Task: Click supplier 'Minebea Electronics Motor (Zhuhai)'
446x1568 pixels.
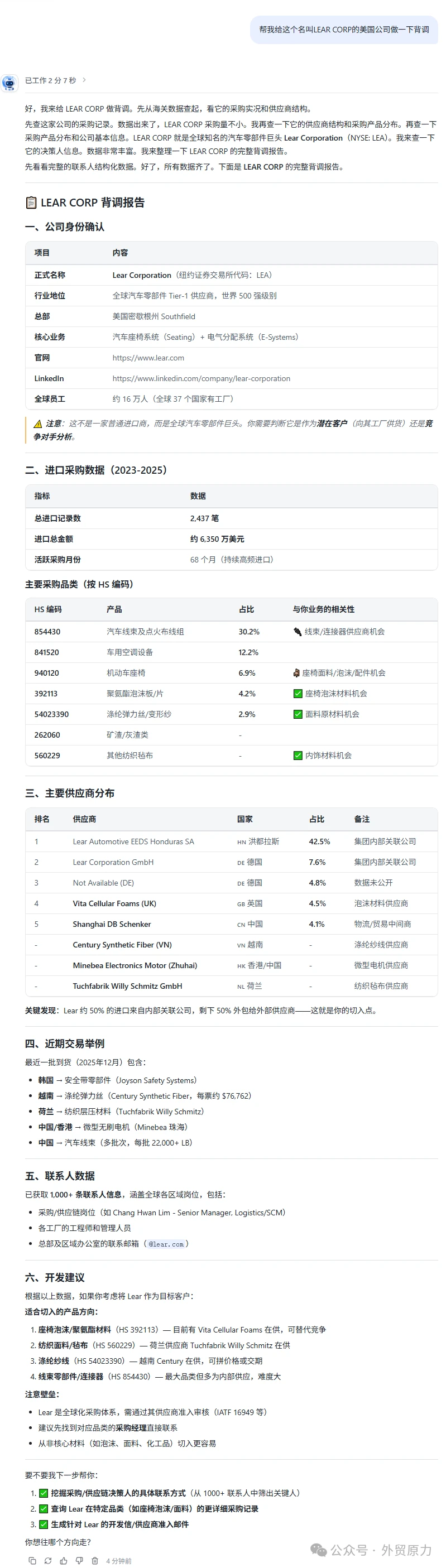Action: [x=135, y=966]
